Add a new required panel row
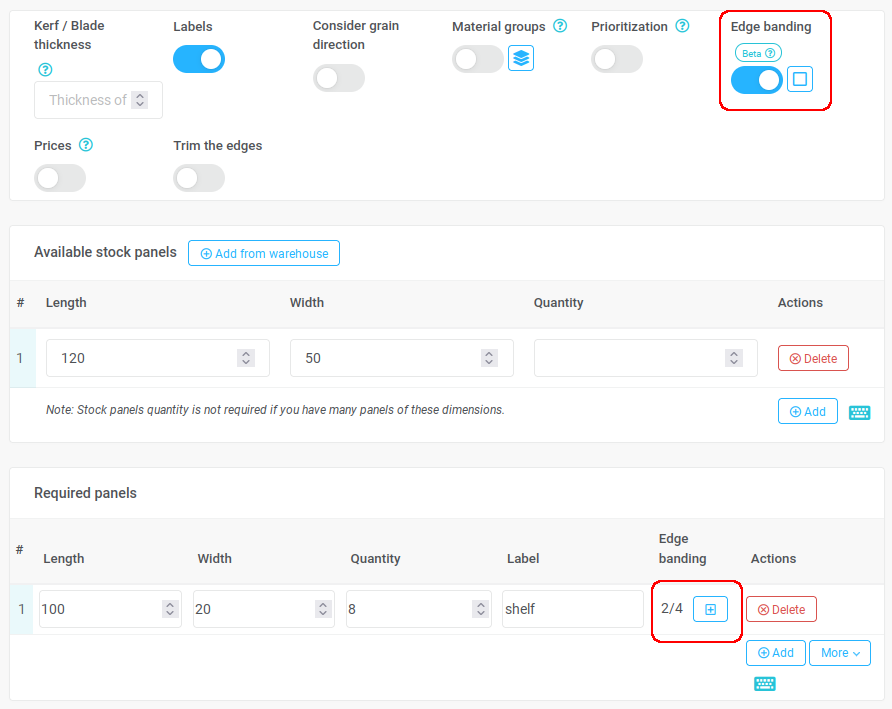The image size is (892, 709). coord(775,653)
